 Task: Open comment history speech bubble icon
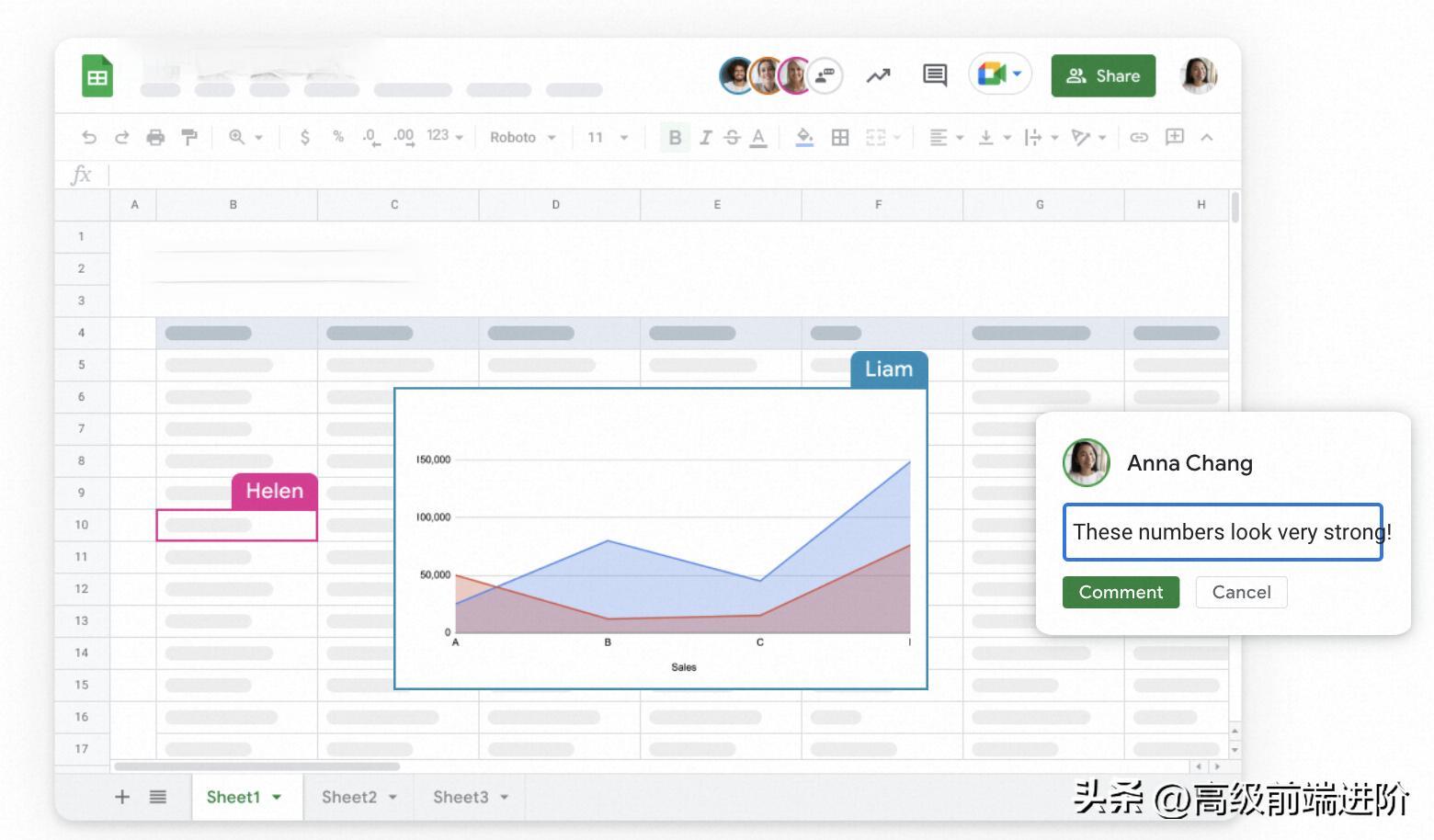click(934, 75)
